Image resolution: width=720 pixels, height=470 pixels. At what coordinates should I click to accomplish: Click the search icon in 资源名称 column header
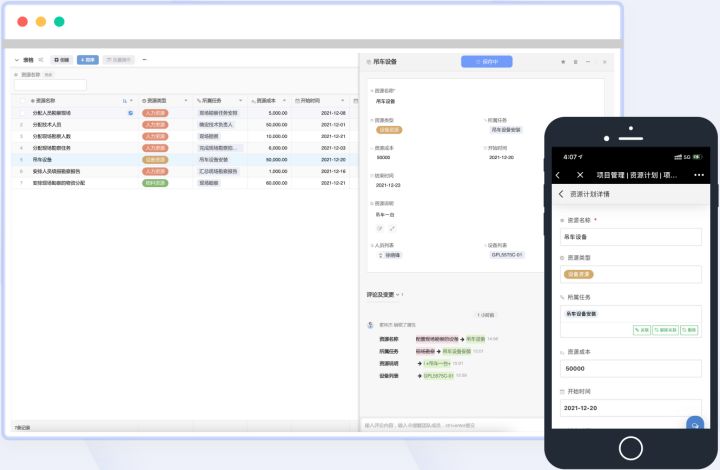pos(124,101)
